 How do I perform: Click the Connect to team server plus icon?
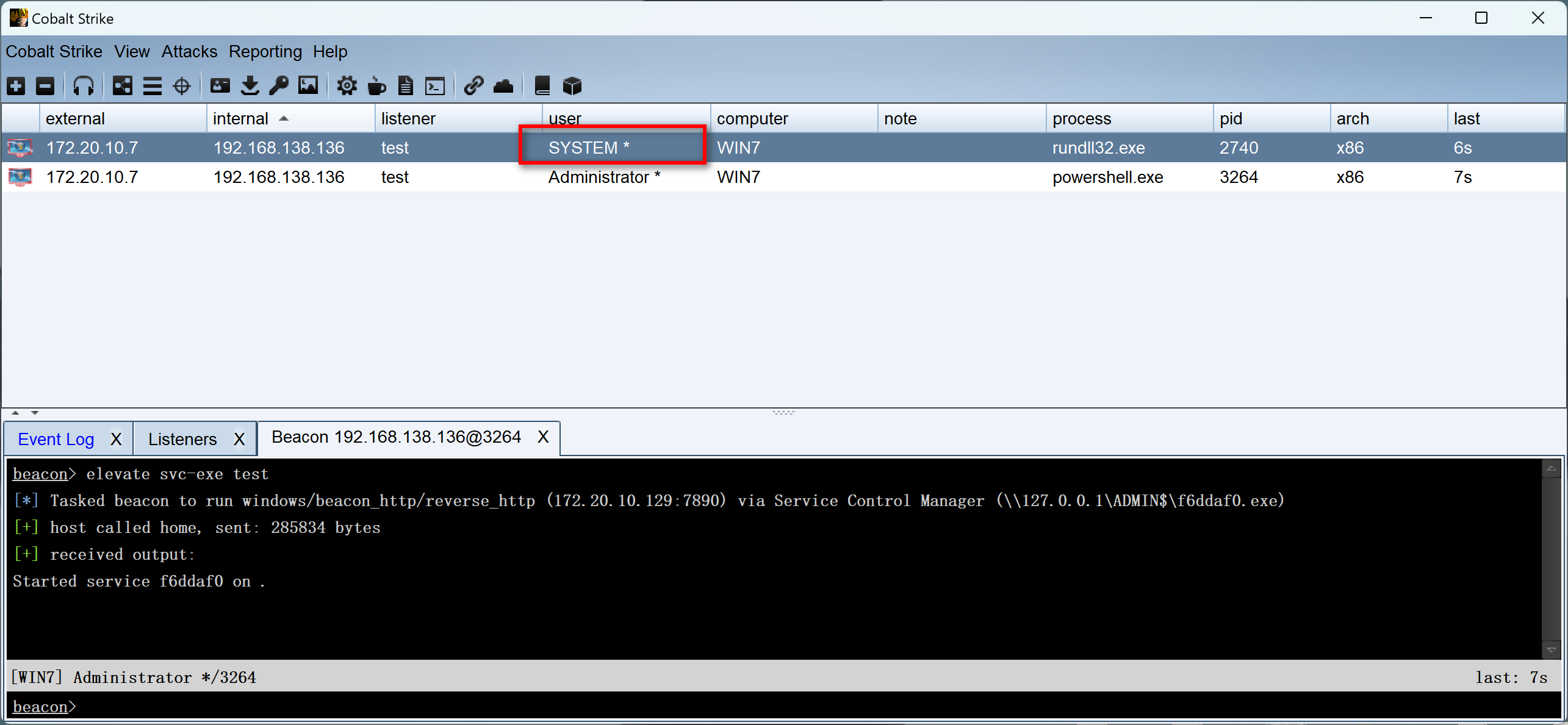16,86
